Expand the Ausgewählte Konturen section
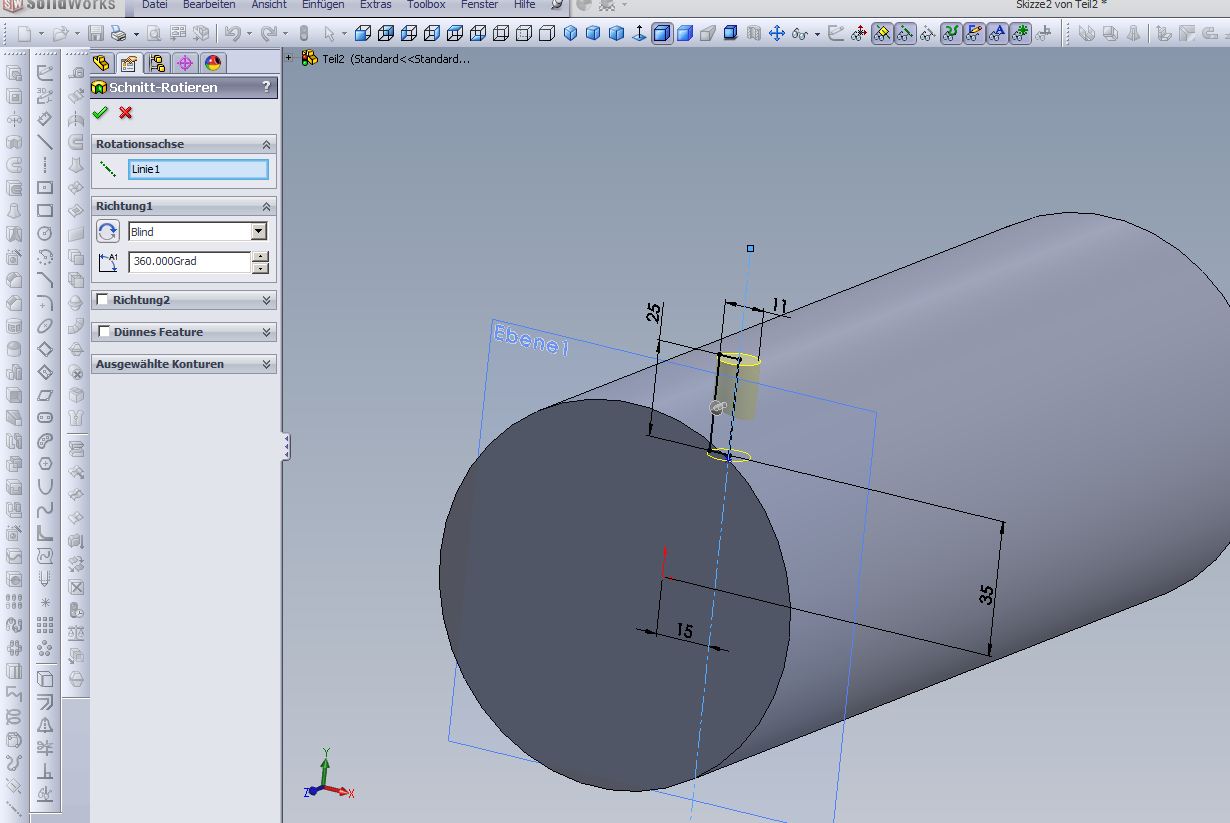 [267, 364]
